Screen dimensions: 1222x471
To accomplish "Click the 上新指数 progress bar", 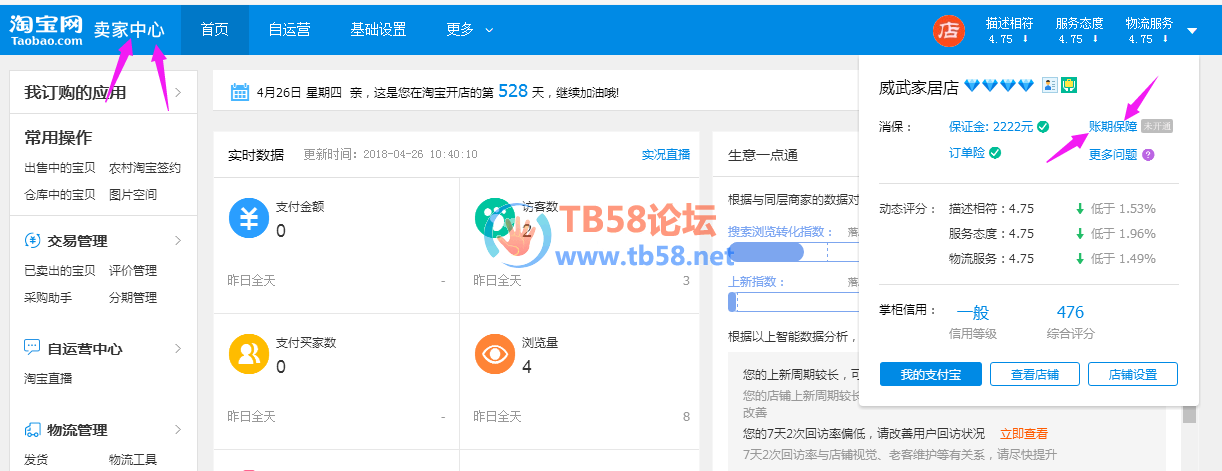I will (x=793, y=302).
